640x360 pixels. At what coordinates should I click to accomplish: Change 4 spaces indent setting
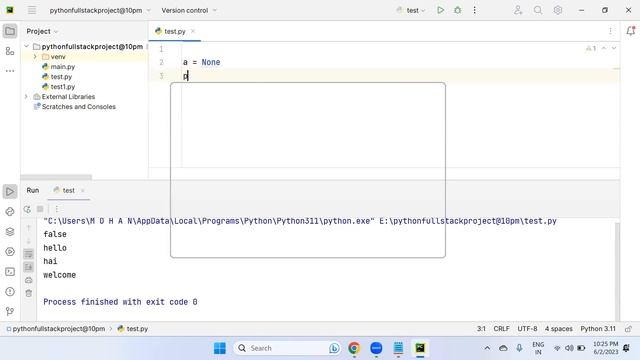click(559, 329)
